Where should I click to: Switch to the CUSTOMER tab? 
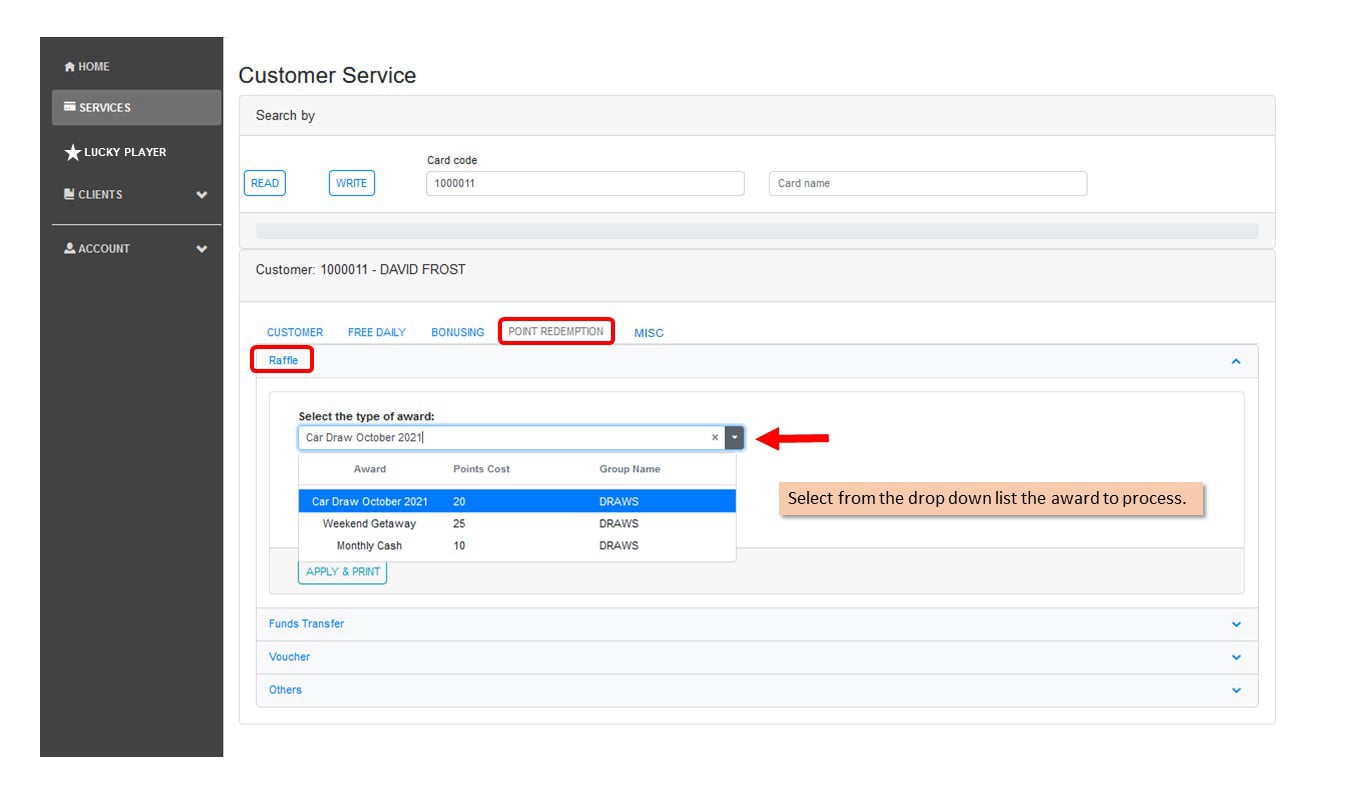click(295, 332)
